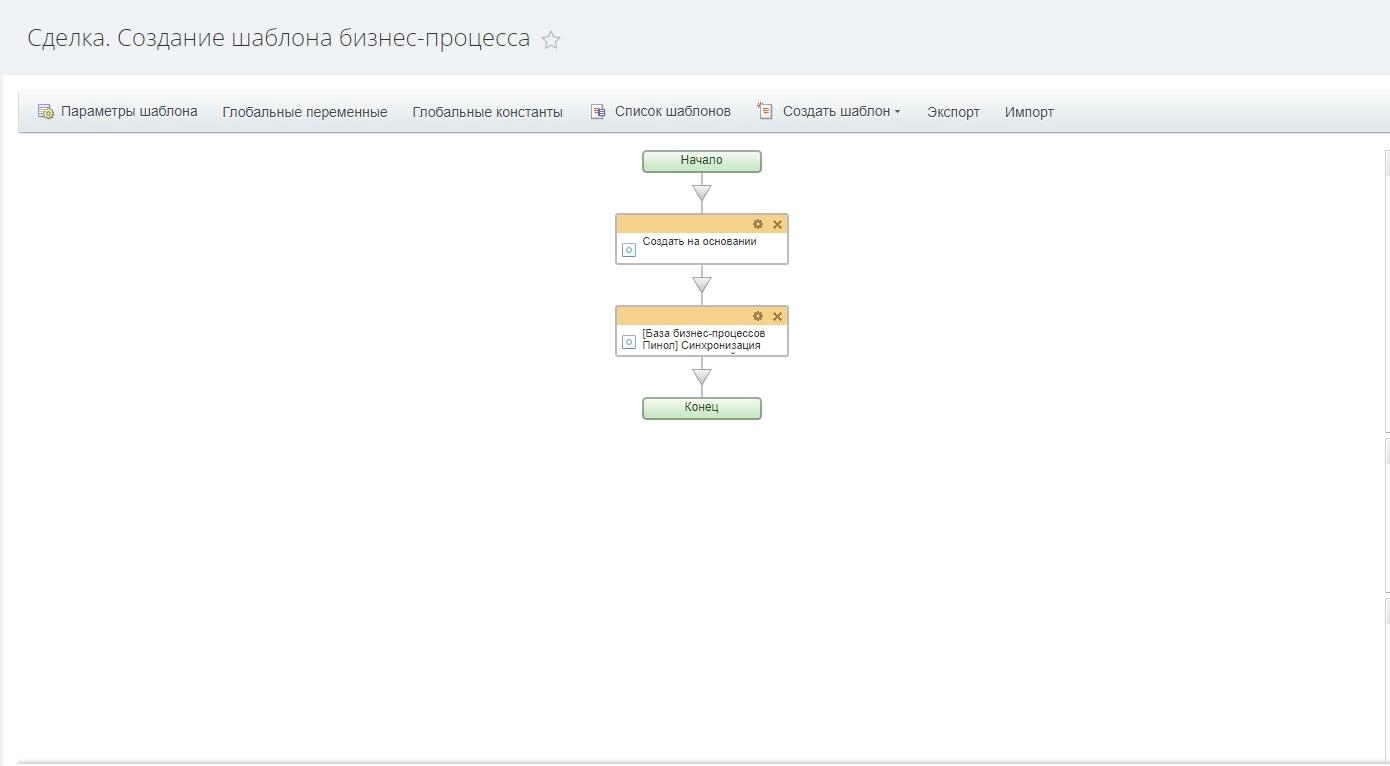Remove the Синхронизация activity with X
This screenshot has height=766, width=1390.
tap(777, 316)
